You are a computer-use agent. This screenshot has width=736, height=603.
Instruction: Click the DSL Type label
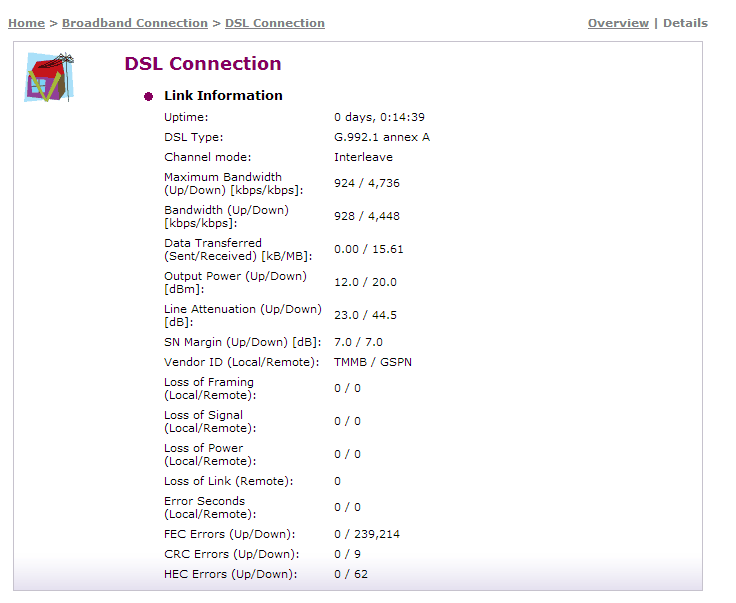click(x=193, y=137)
